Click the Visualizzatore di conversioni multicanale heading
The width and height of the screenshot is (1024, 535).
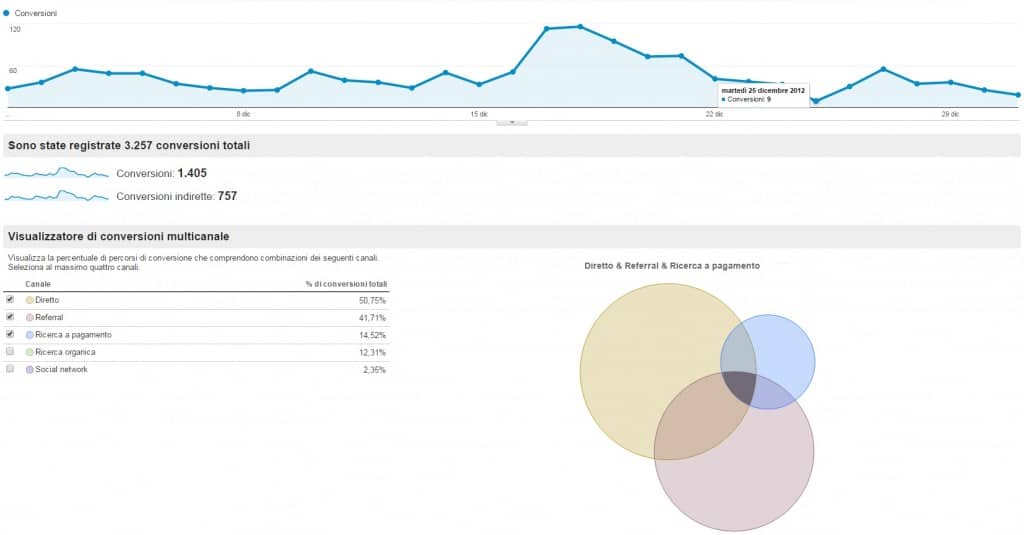[x=118, y=236]
